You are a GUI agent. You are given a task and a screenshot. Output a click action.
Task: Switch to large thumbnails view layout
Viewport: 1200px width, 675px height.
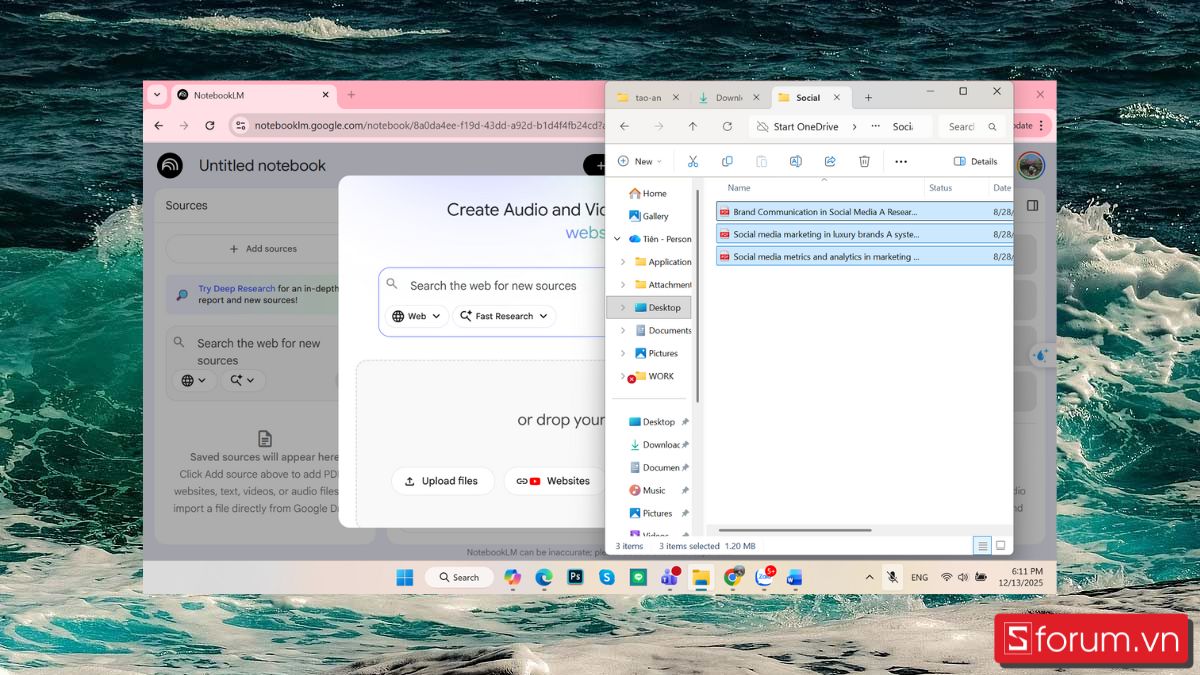coord(1000,545)
